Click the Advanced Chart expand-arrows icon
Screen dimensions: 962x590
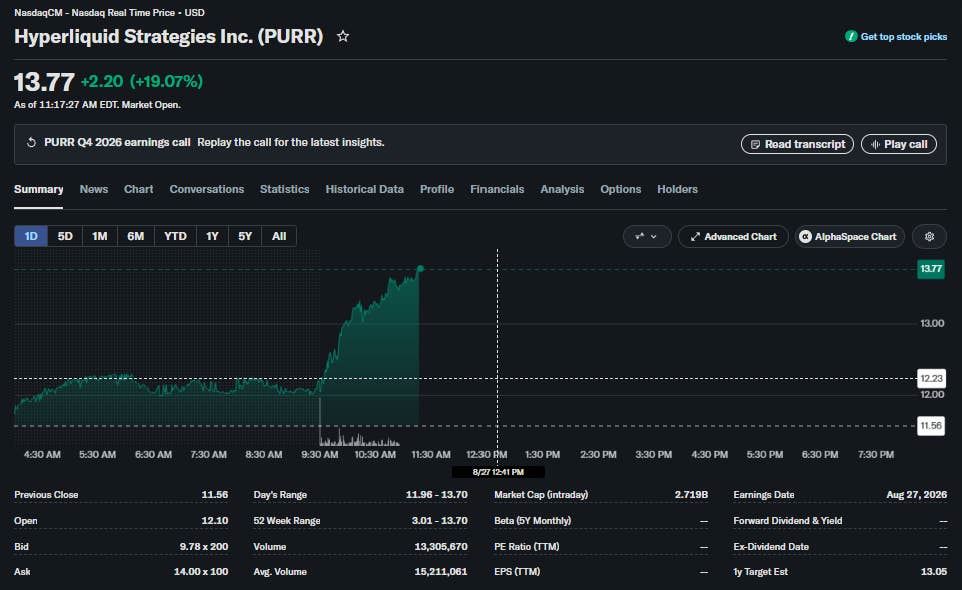pyautogui.click(x=695, y=237)
